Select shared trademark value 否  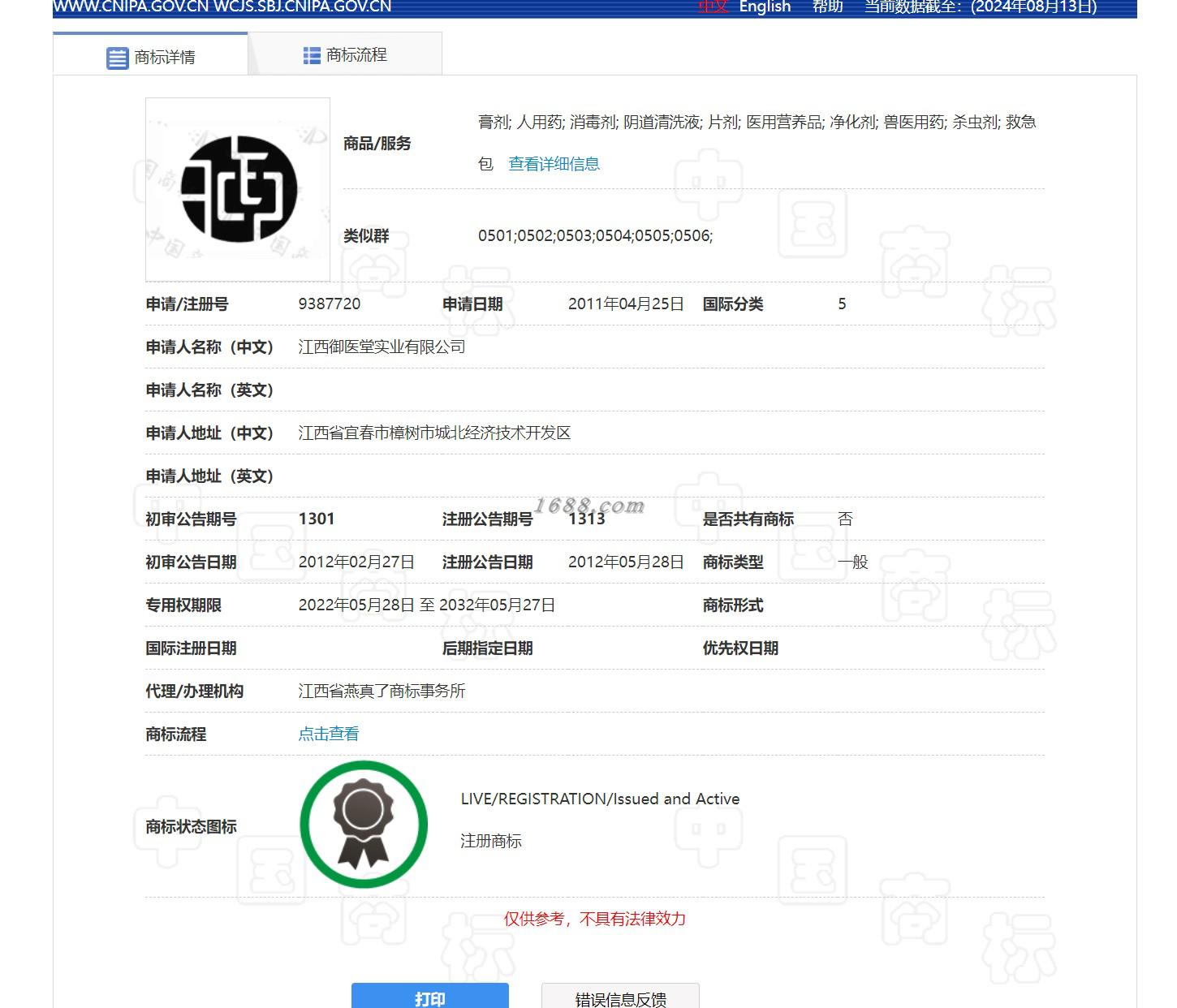(845, 519)
